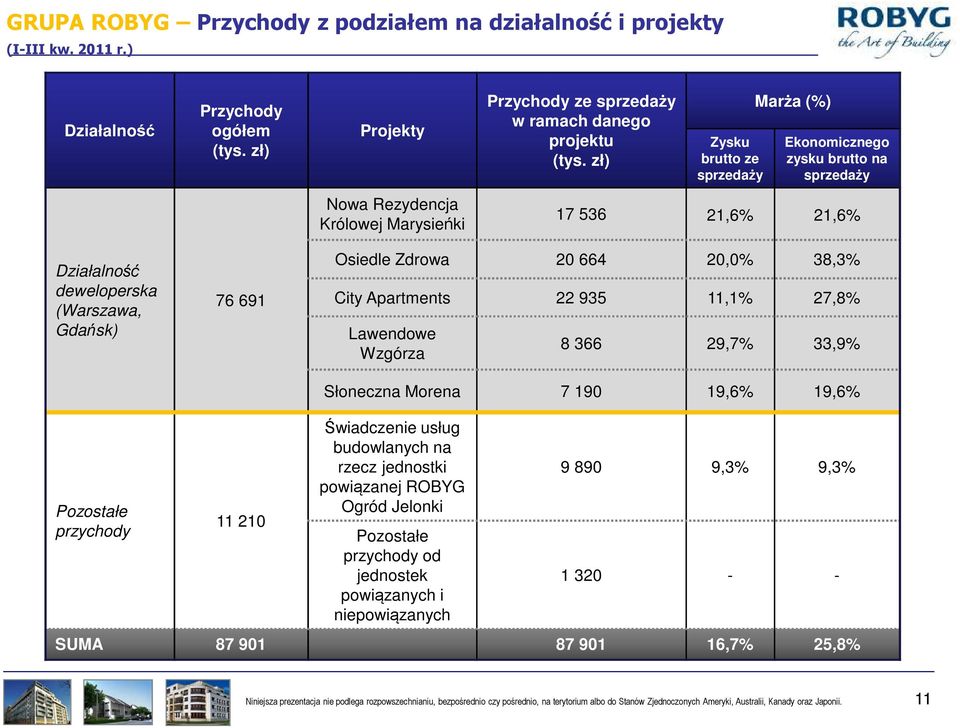Image resolution: width=960 pixels, height=728 pixels.
Task: Click the subtitle '(I-III kw. 2011 r.)'
Action: pos(69,49)
